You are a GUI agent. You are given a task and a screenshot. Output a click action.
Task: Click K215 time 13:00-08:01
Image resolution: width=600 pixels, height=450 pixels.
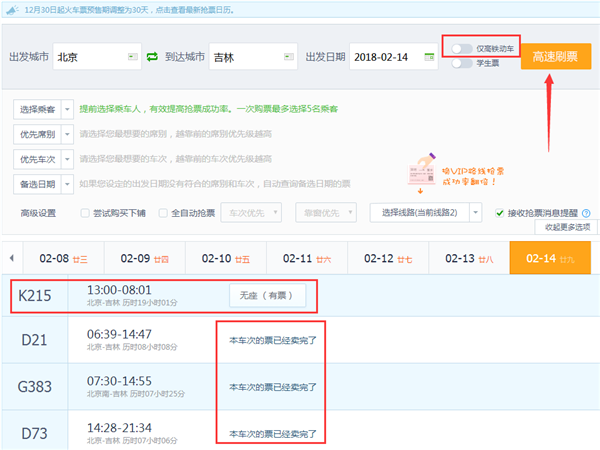[119, 290]
